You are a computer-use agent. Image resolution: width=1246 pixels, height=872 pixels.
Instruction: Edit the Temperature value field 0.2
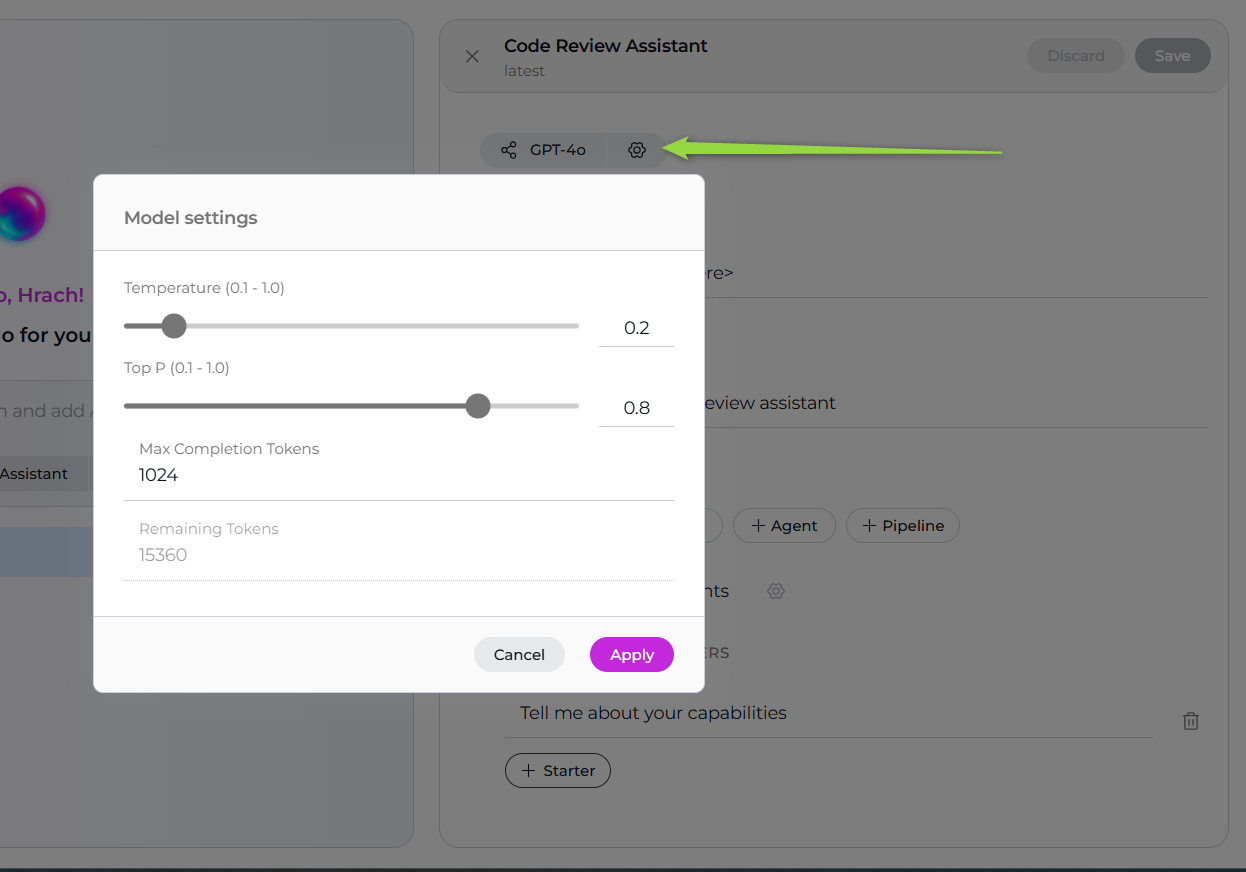point(636,328)
